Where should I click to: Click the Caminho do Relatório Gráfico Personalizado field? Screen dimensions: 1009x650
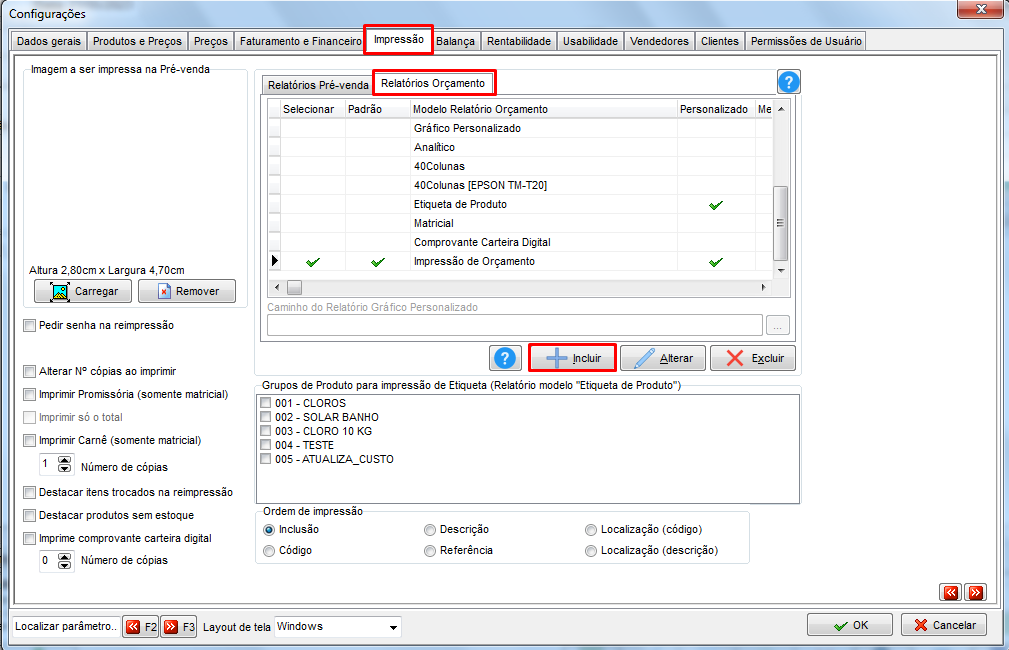coord(515,326)
